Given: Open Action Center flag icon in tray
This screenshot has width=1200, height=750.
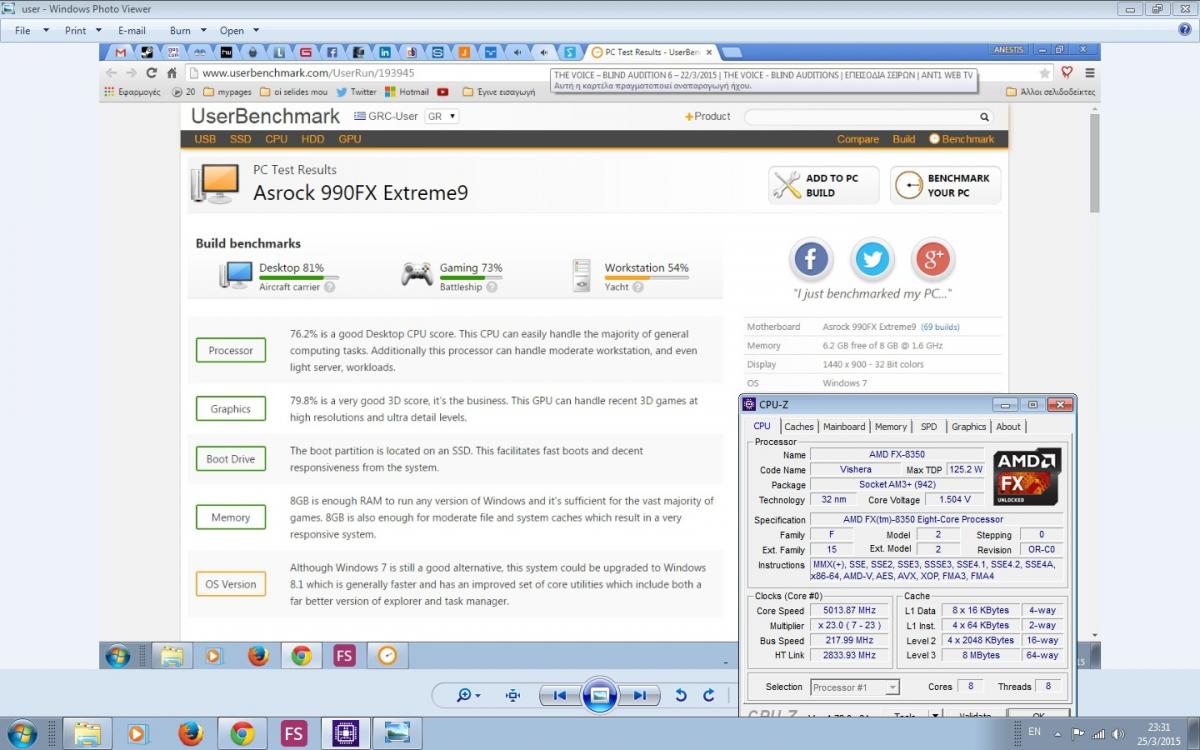Looking at the screenshot, I should [1077, 734].
